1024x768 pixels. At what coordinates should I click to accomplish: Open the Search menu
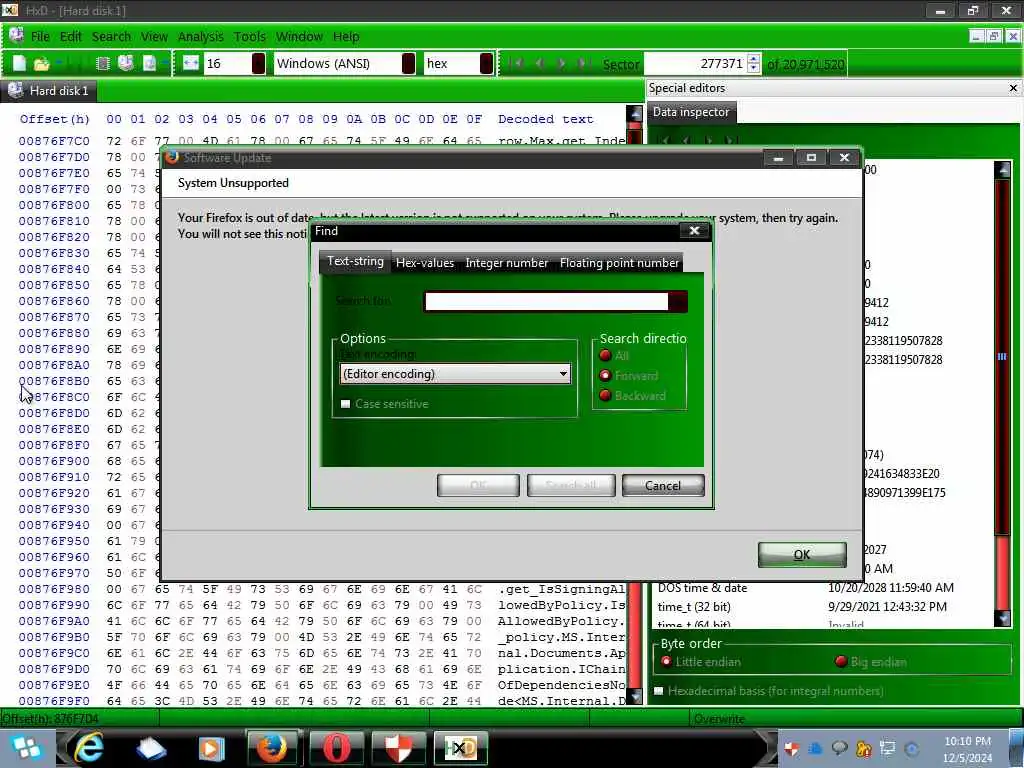point(111,37)
